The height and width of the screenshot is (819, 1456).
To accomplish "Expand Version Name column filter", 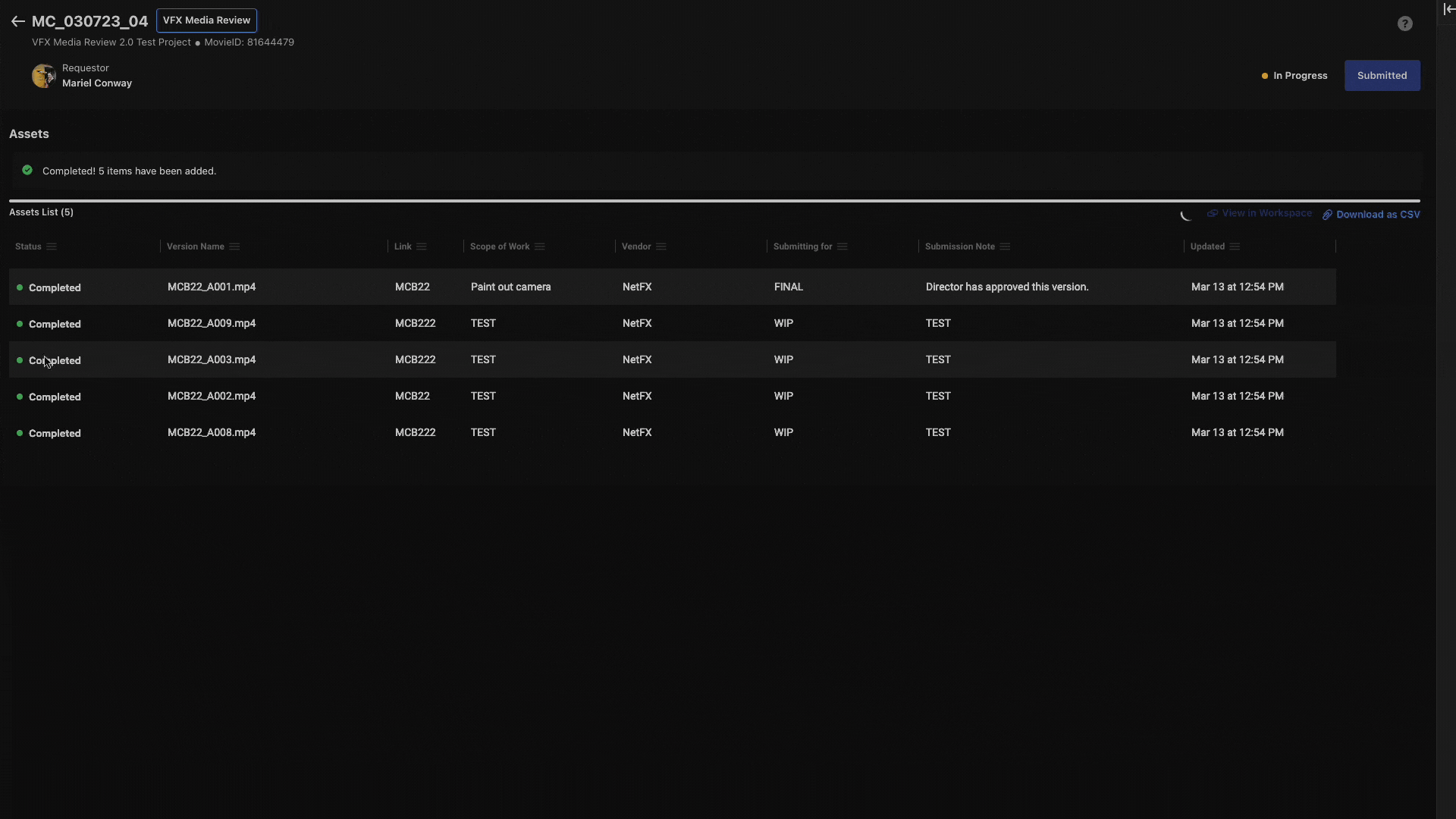I will click(x=233, y=247).
